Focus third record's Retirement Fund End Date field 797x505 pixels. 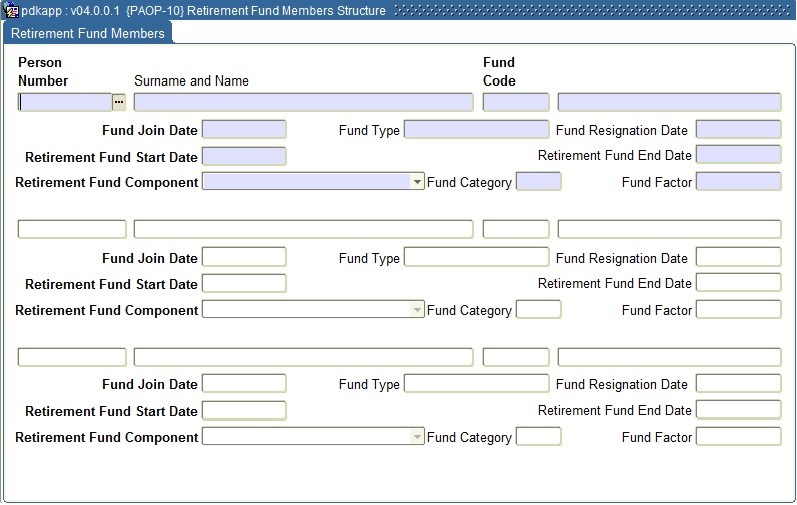click(x=738, y=410)
